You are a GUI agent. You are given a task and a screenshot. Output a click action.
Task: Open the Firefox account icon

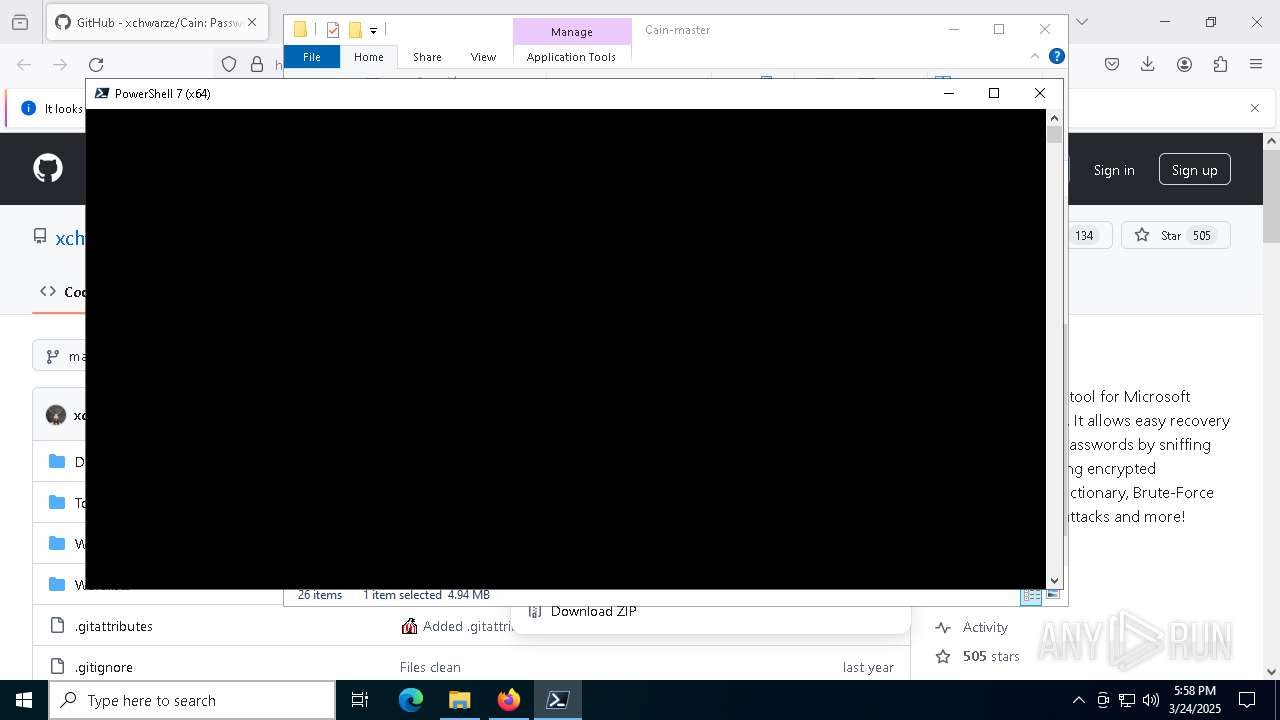click(1184, 65)
